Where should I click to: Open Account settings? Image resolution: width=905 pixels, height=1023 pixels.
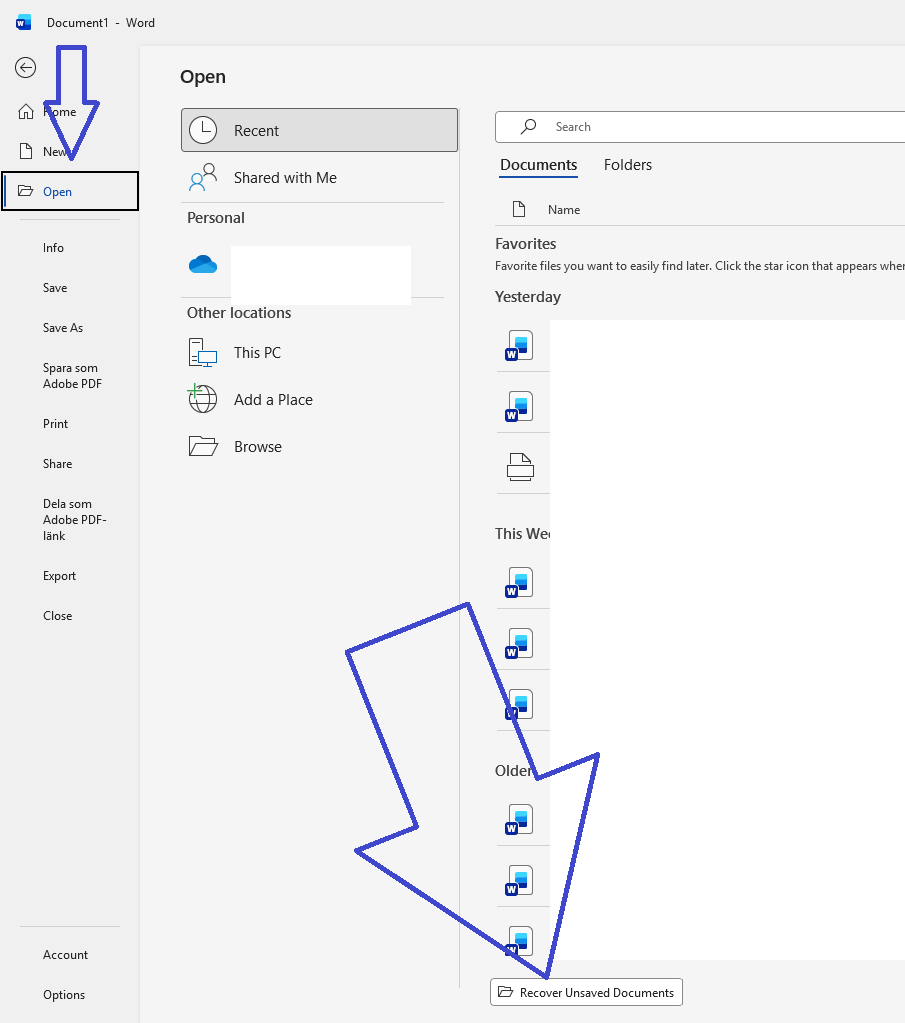click(65, 954)
